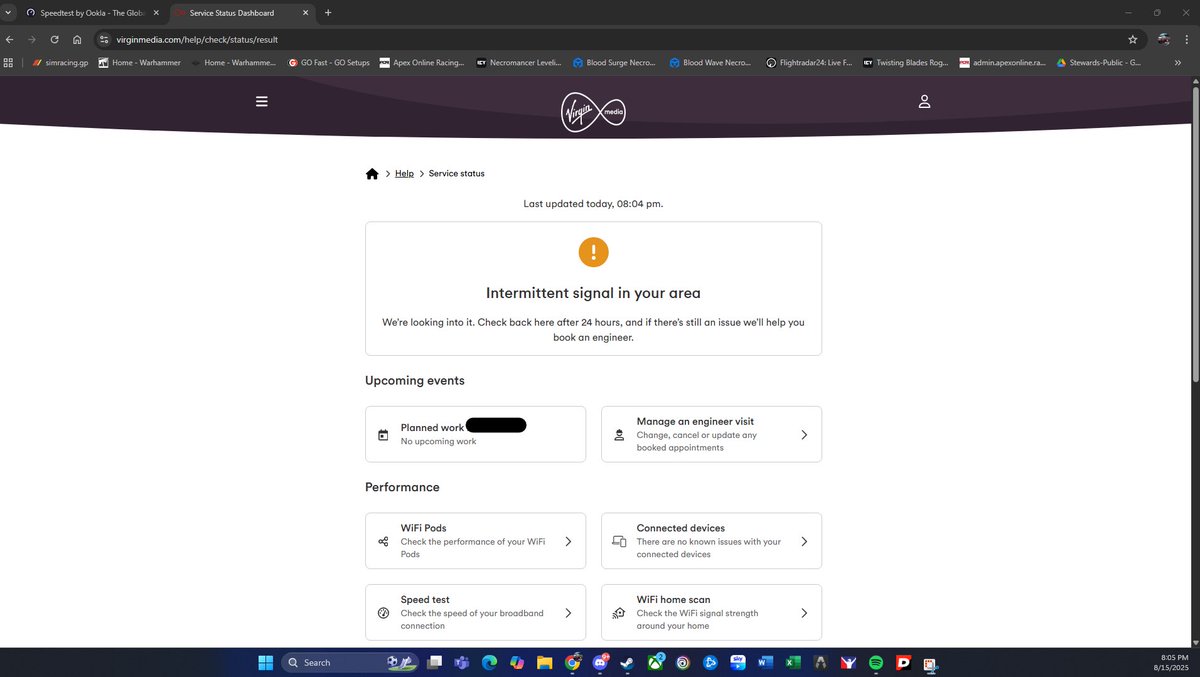Open the Apex Online Racing bookmark
The width and height of the screenshot is (1200, 677).
click(422, 62)
